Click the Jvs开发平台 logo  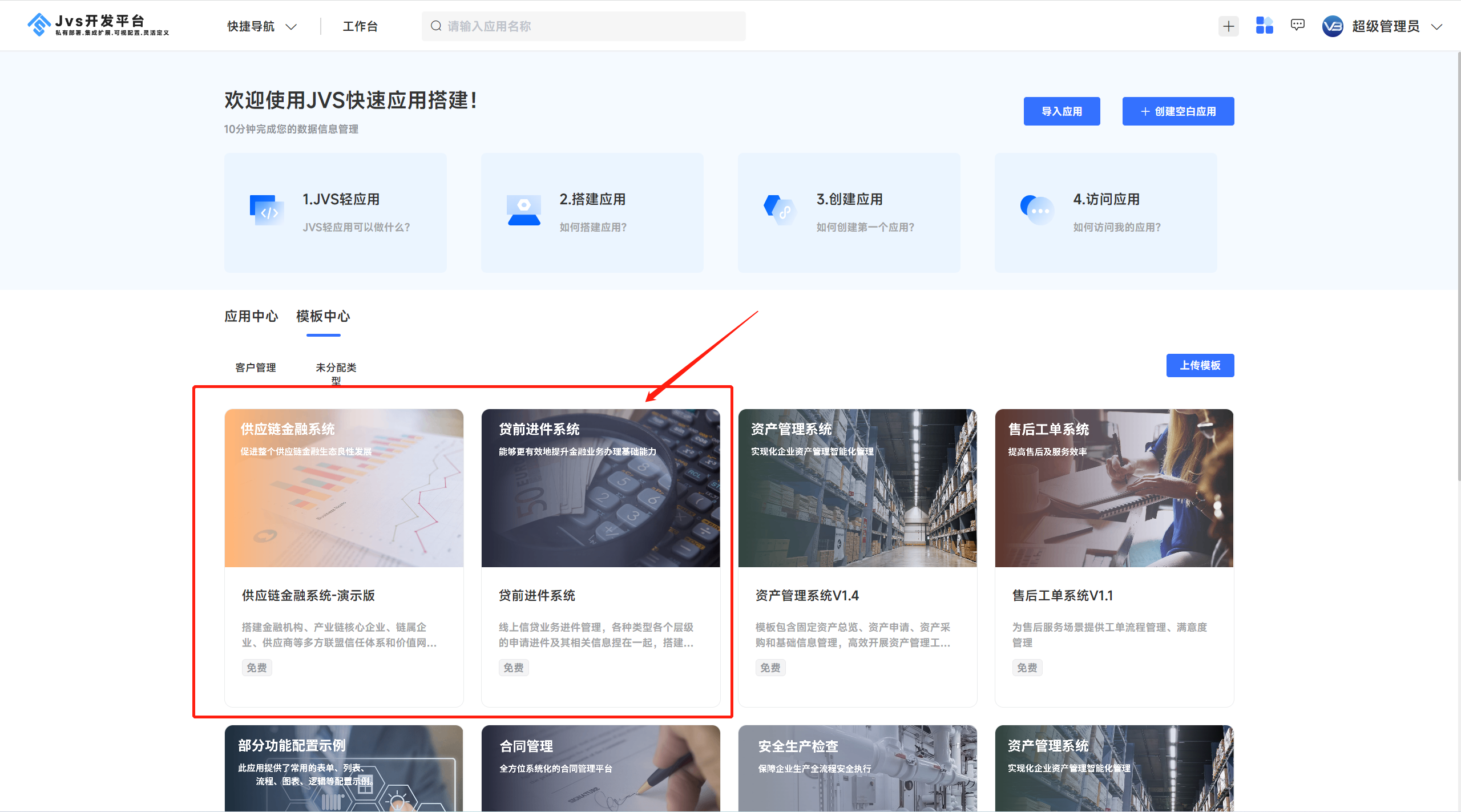click(x=98, y=25)
